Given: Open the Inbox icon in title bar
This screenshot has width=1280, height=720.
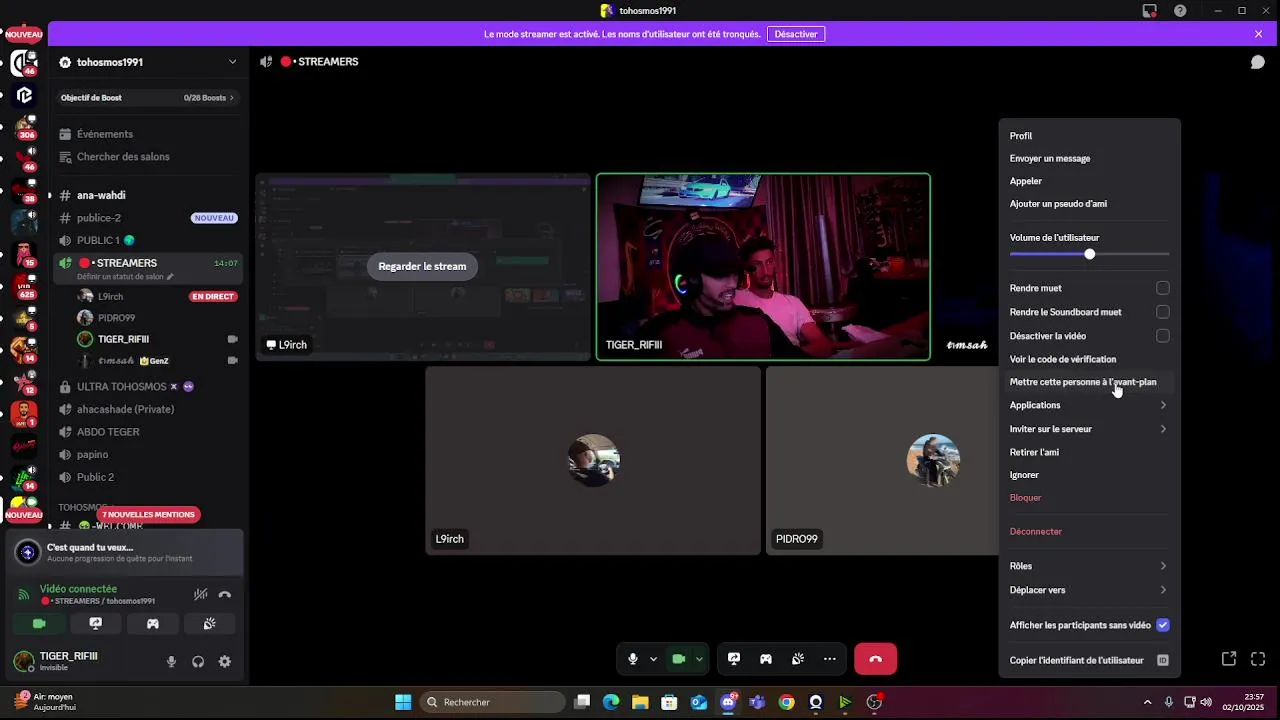Looking at the screenshot, I should click(x=1150, y=11).
